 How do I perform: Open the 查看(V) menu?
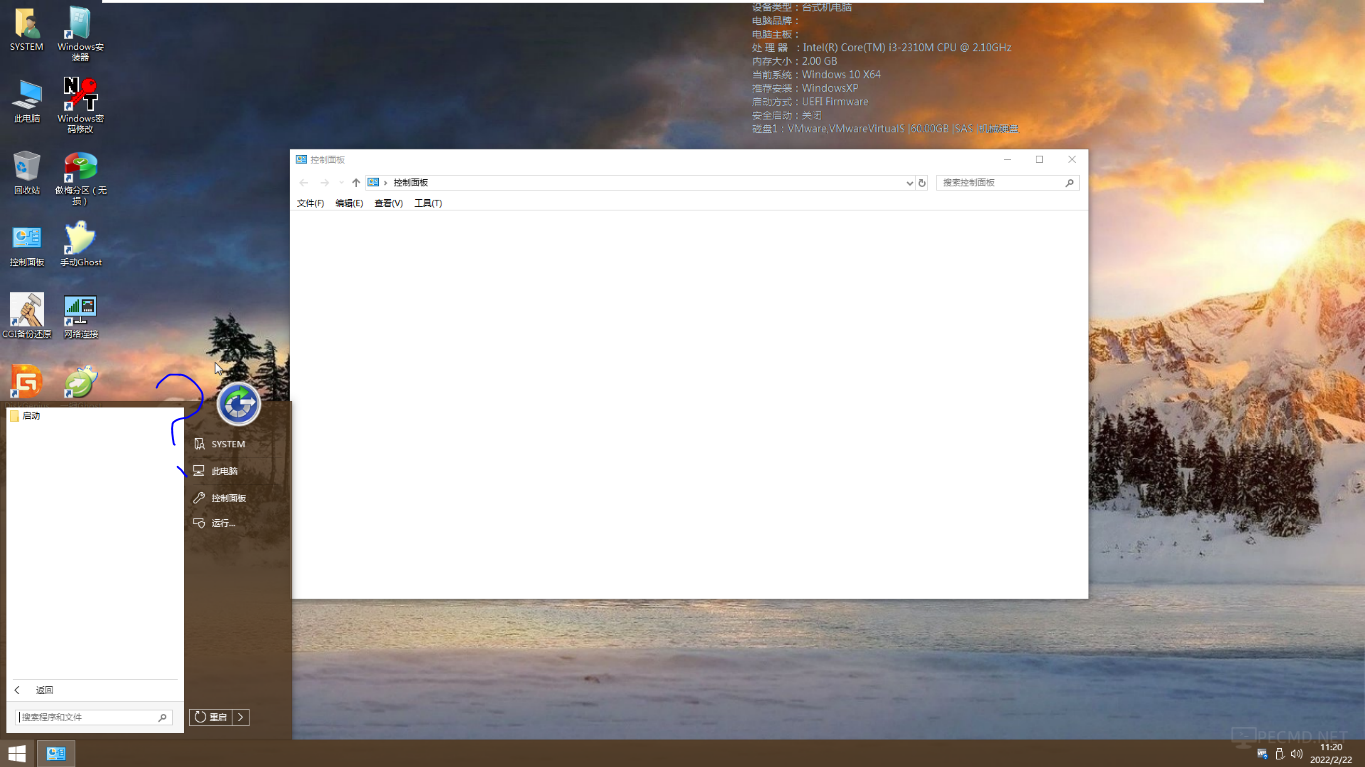click(388, 203)
